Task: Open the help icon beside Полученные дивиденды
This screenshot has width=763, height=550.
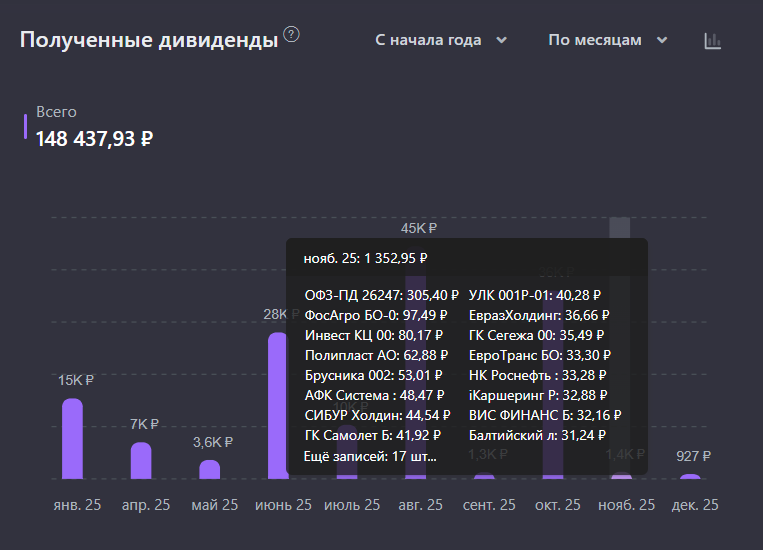Action: click(x=291, y=35)
